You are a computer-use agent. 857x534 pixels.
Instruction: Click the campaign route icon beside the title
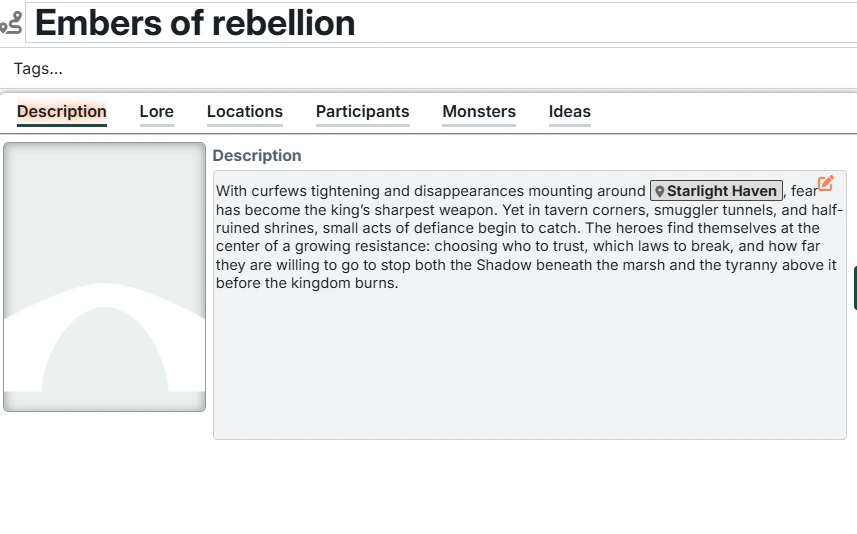pyautogui.click(x=11, y=24)
